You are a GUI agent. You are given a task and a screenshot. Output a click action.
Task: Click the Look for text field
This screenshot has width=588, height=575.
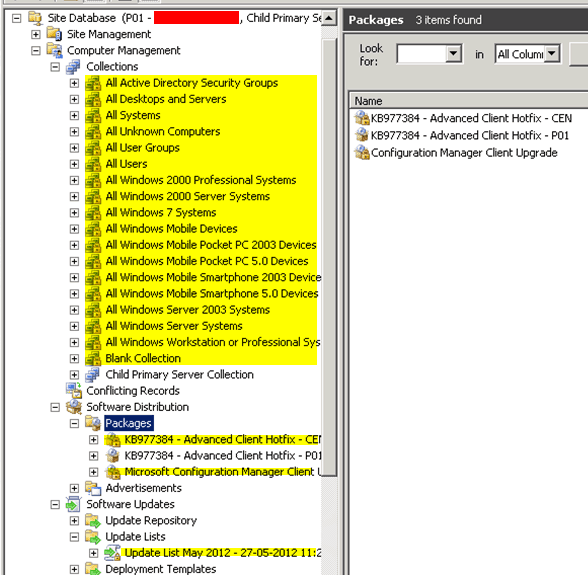click(422, 54)
